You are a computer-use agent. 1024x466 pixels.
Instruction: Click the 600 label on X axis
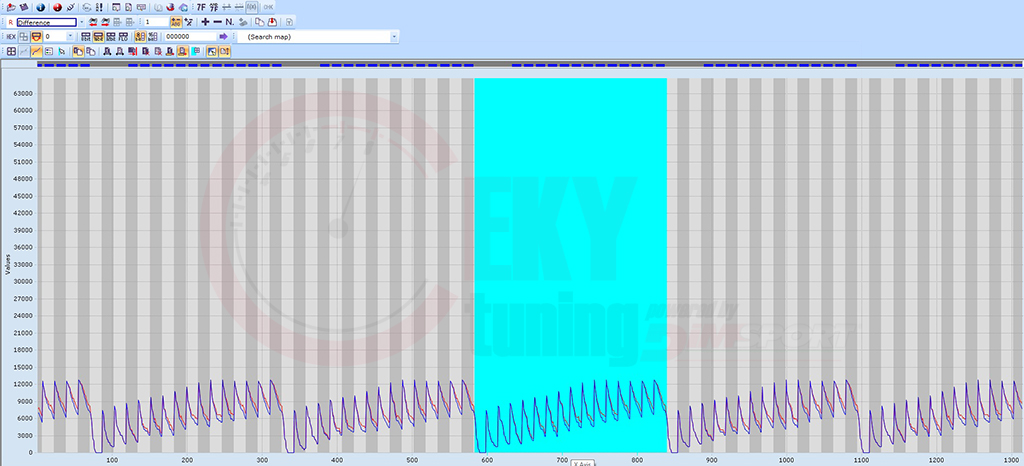click(x=487, y=459)
